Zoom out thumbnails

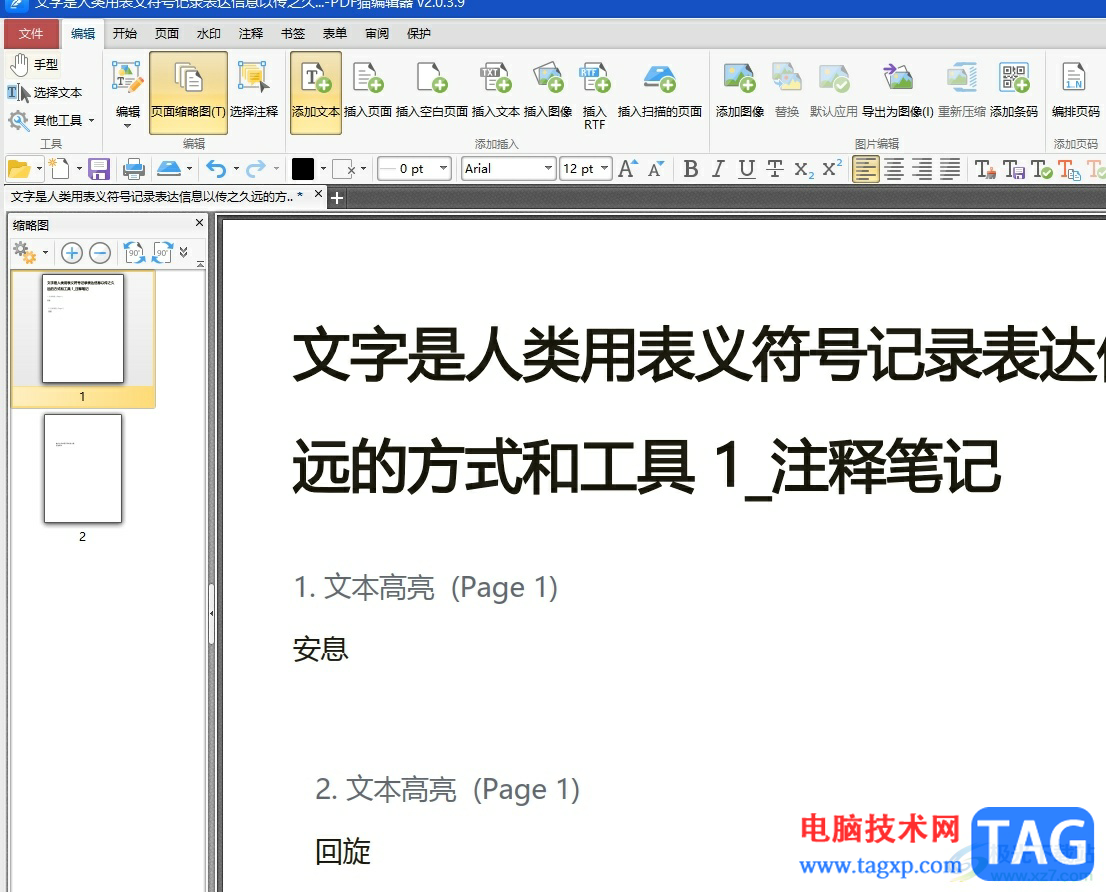point(100,252)
